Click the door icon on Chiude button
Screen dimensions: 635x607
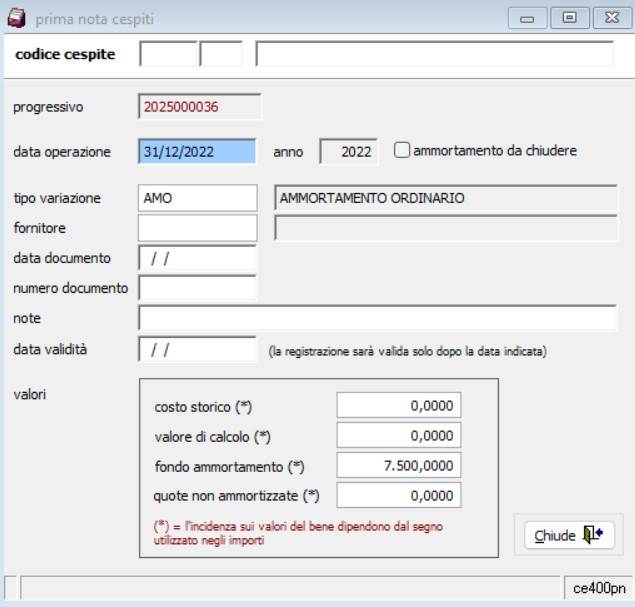click(x=593, y=535)
